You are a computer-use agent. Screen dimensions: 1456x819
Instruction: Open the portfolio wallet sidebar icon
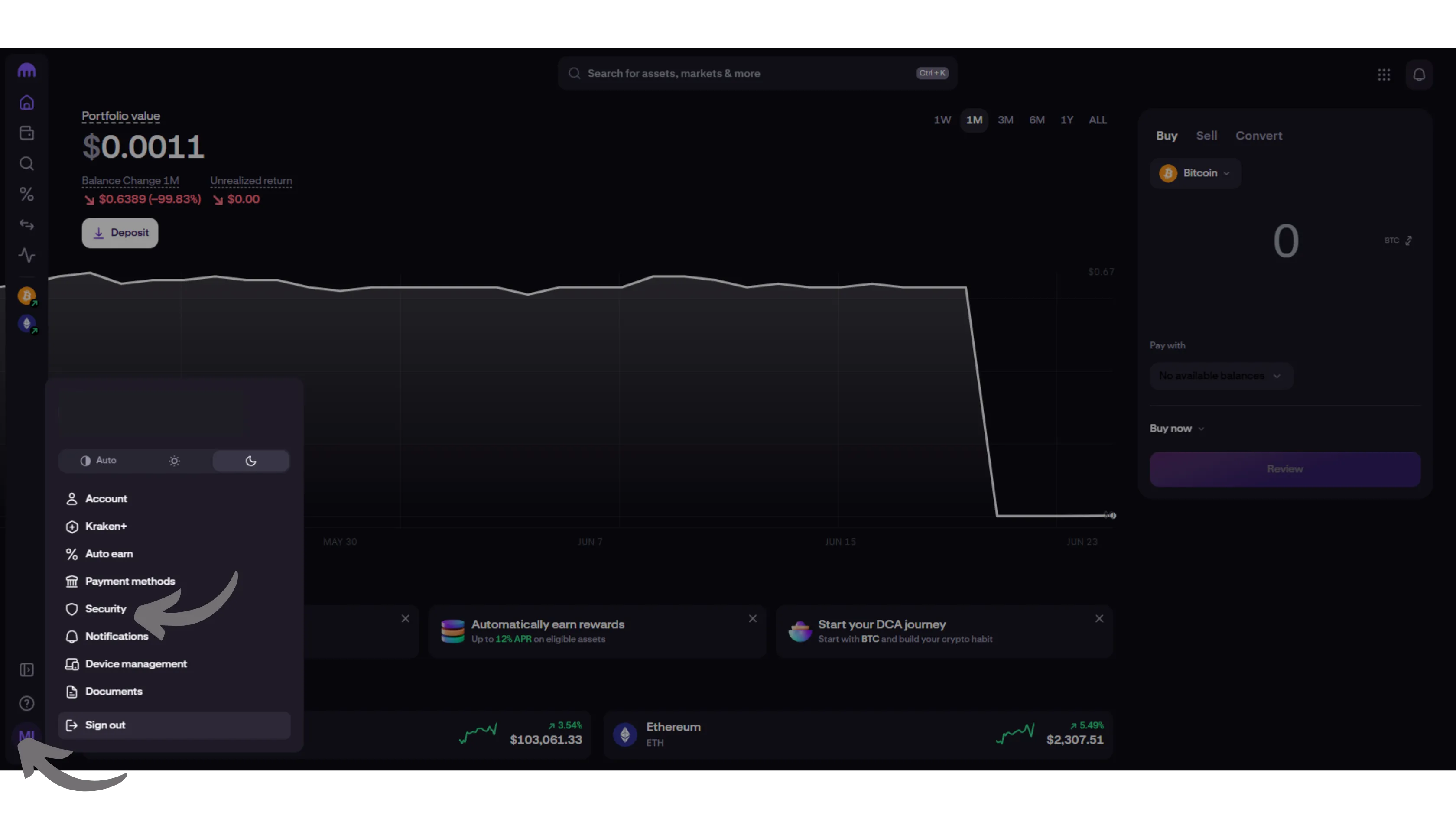pyautogui.click(x=26, y=133)
